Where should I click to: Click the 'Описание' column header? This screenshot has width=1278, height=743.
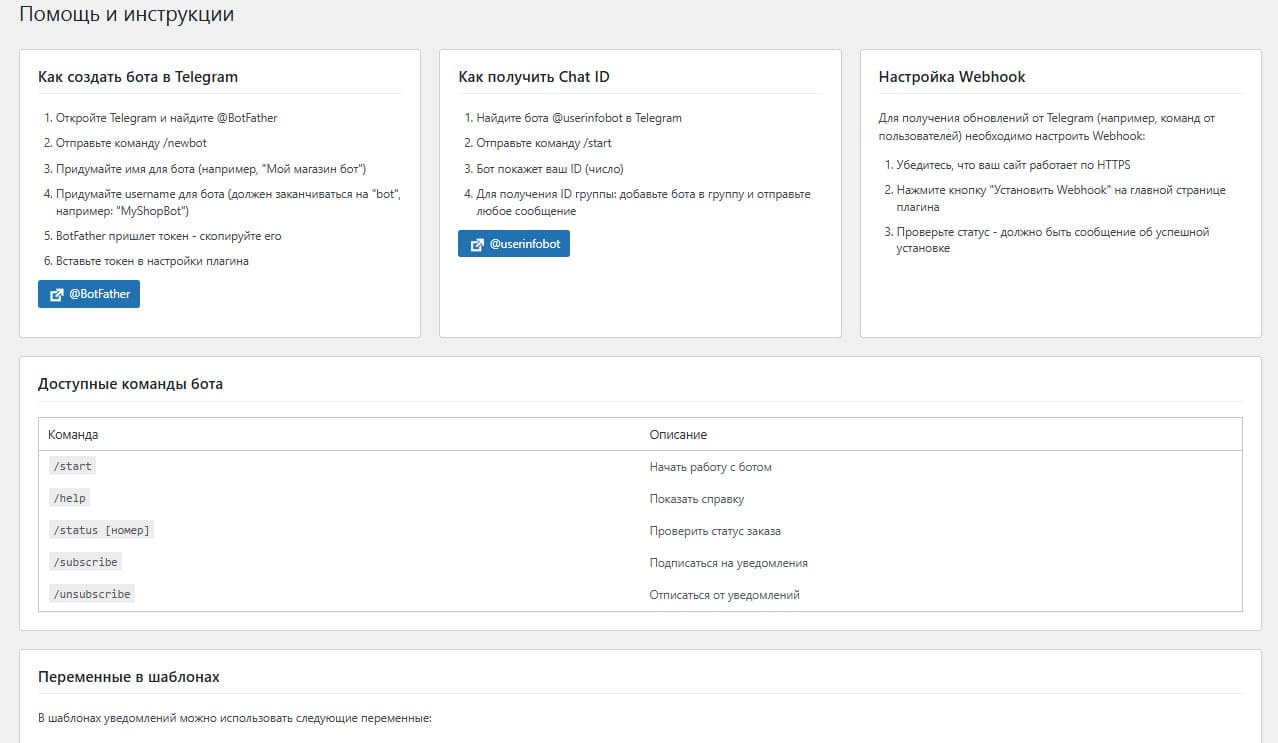pyautogui.click(x=678, y=435)
